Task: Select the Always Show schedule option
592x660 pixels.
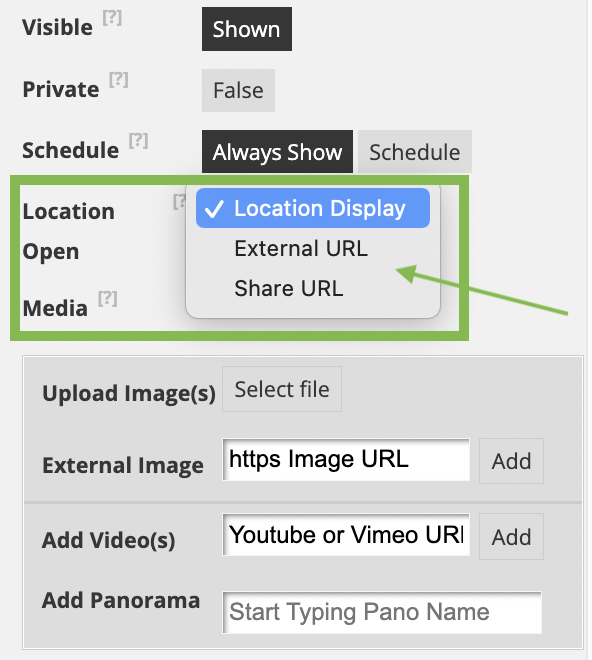Action: click(277, 152)
